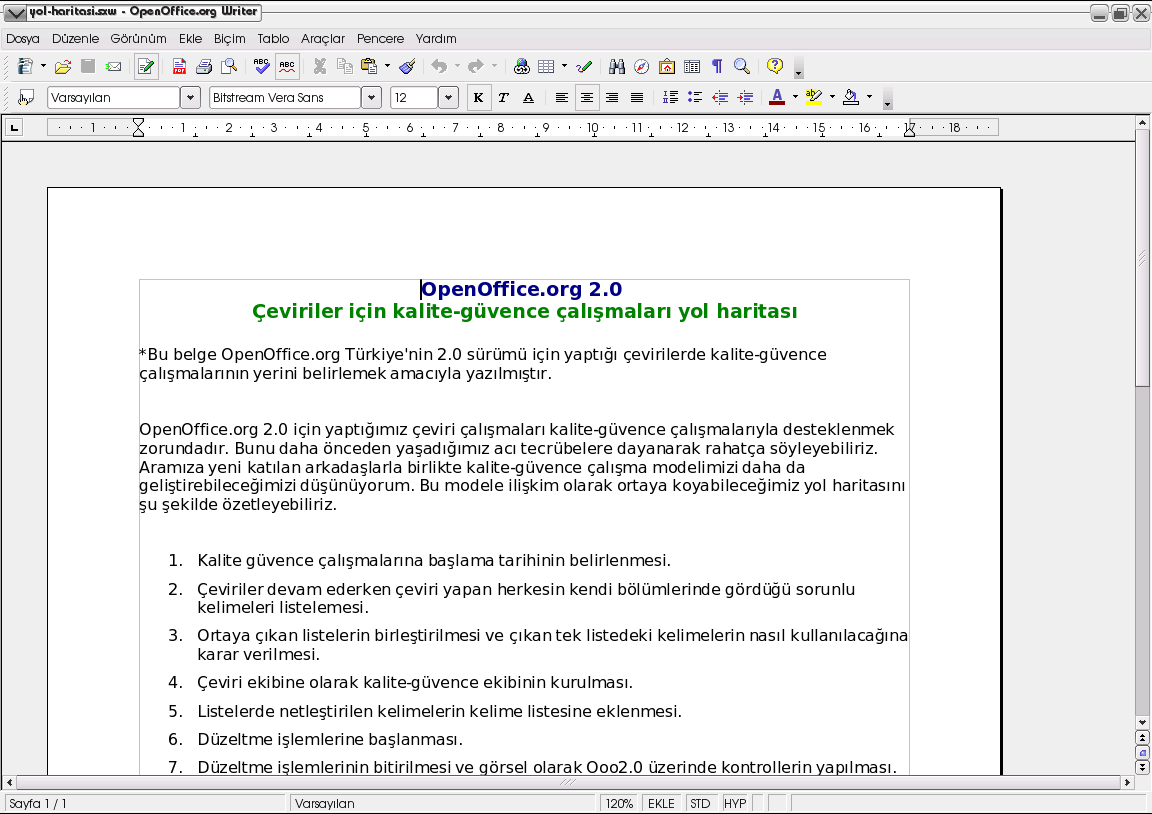
Task: Open the Görünüm menu
Action: click(x=138, y=39)
